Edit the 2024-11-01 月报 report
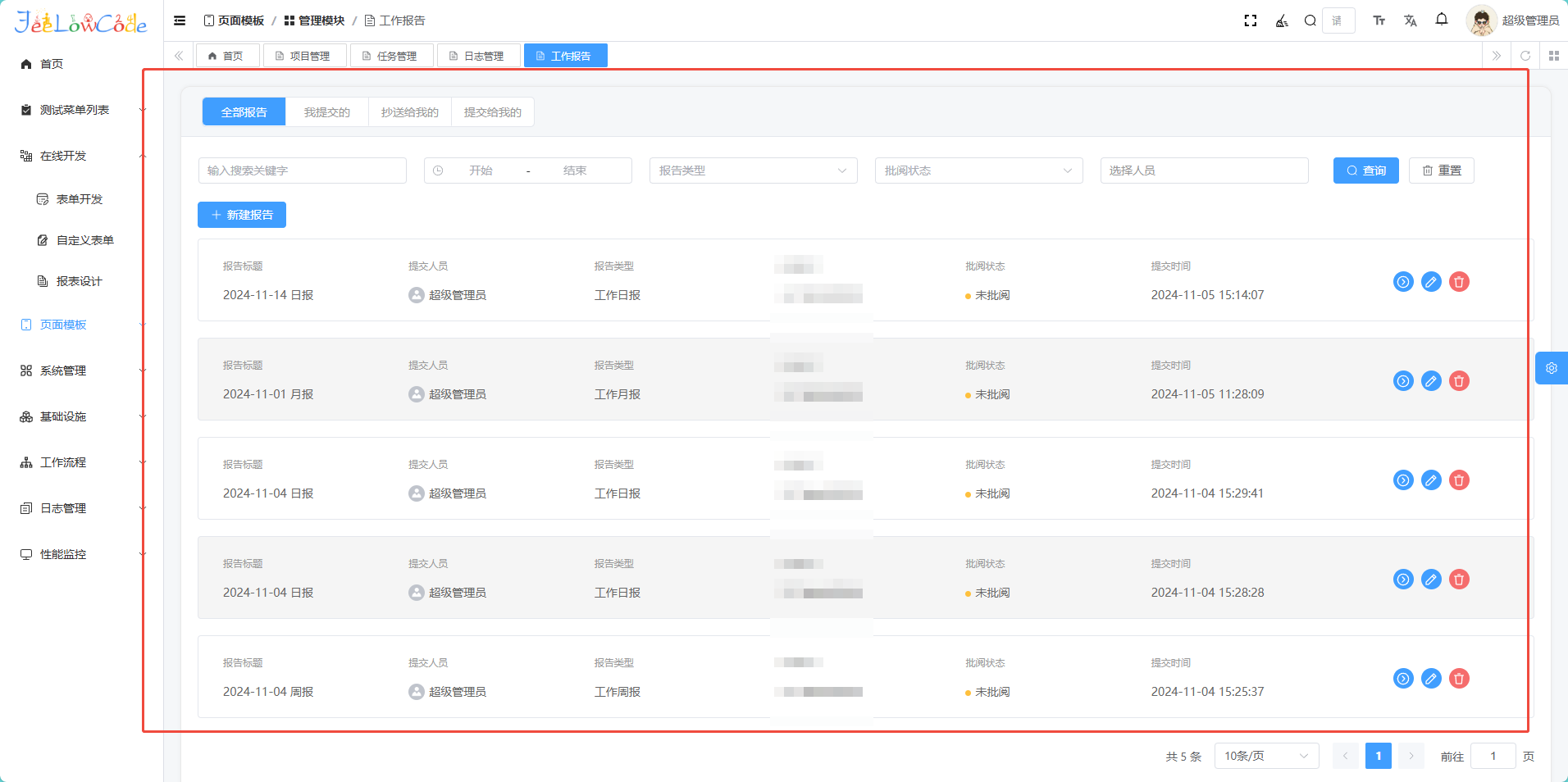 [x=1430, y=381]
